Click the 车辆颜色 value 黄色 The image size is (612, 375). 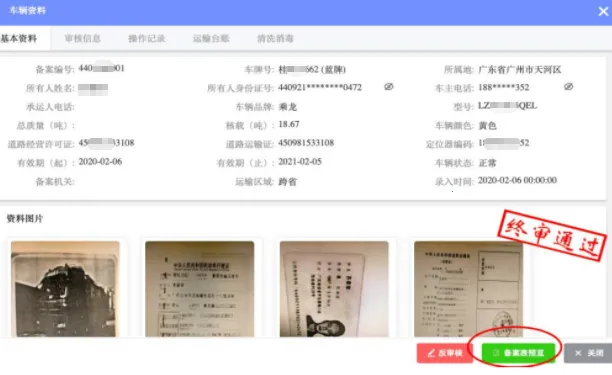487,126
